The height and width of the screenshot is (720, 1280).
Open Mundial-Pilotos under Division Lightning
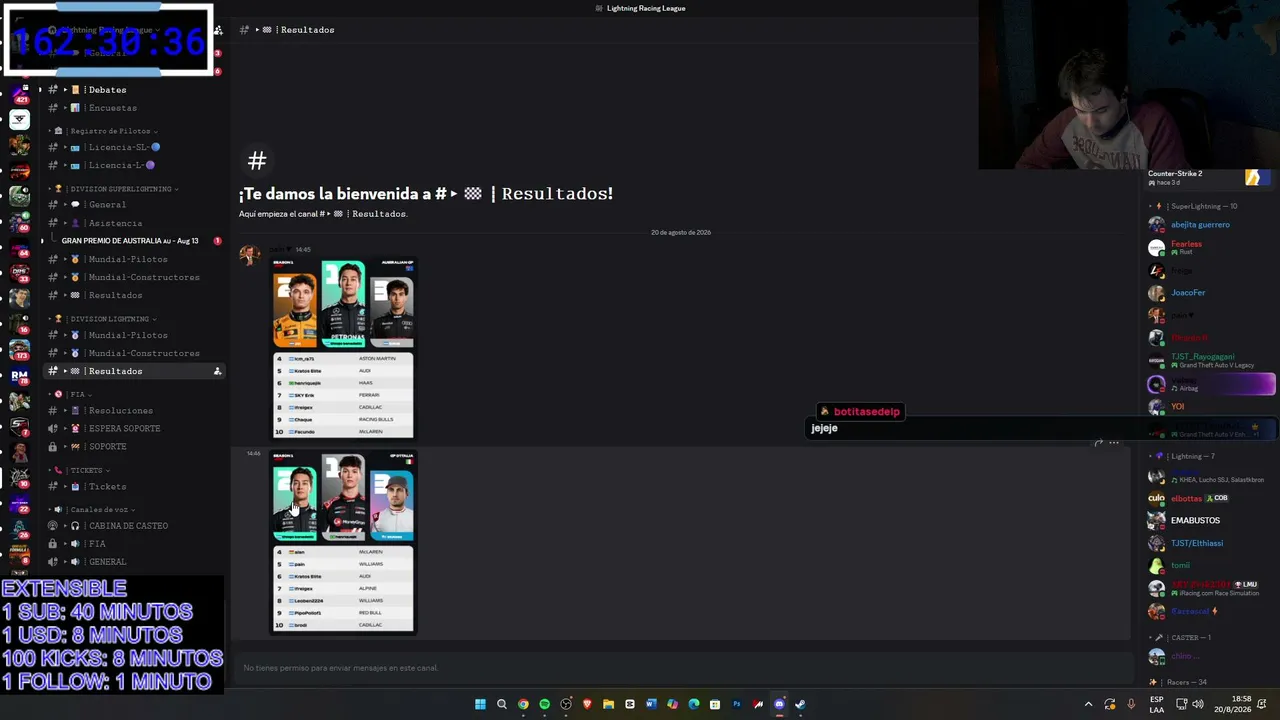coord(133,335)
